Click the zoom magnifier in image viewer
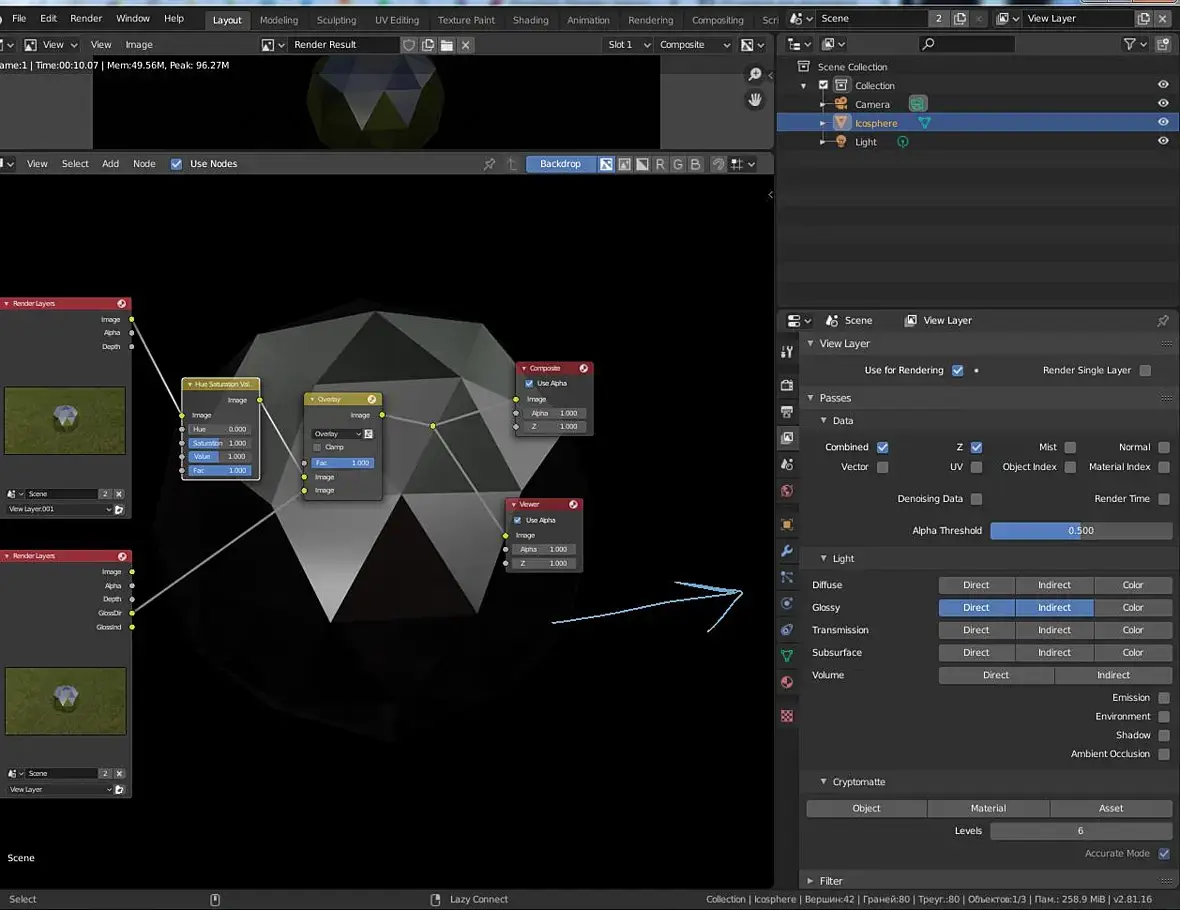Screen dimensions: 1180x910 pyautogui.click(x=755, y=75)
